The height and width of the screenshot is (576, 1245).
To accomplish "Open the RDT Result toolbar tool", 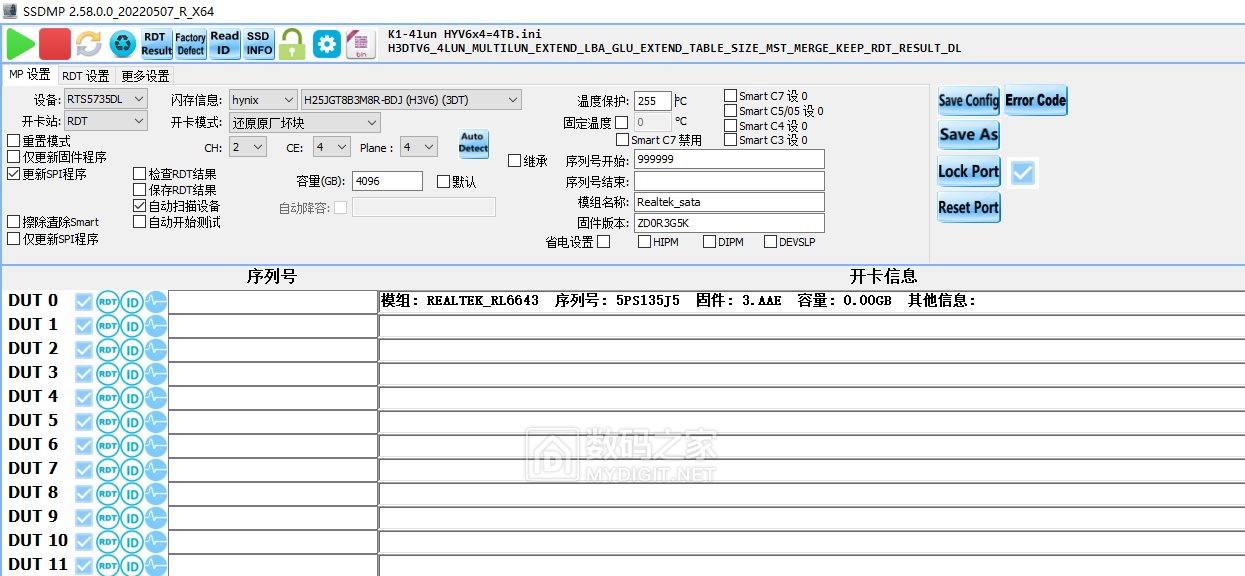I will [156, 45].
